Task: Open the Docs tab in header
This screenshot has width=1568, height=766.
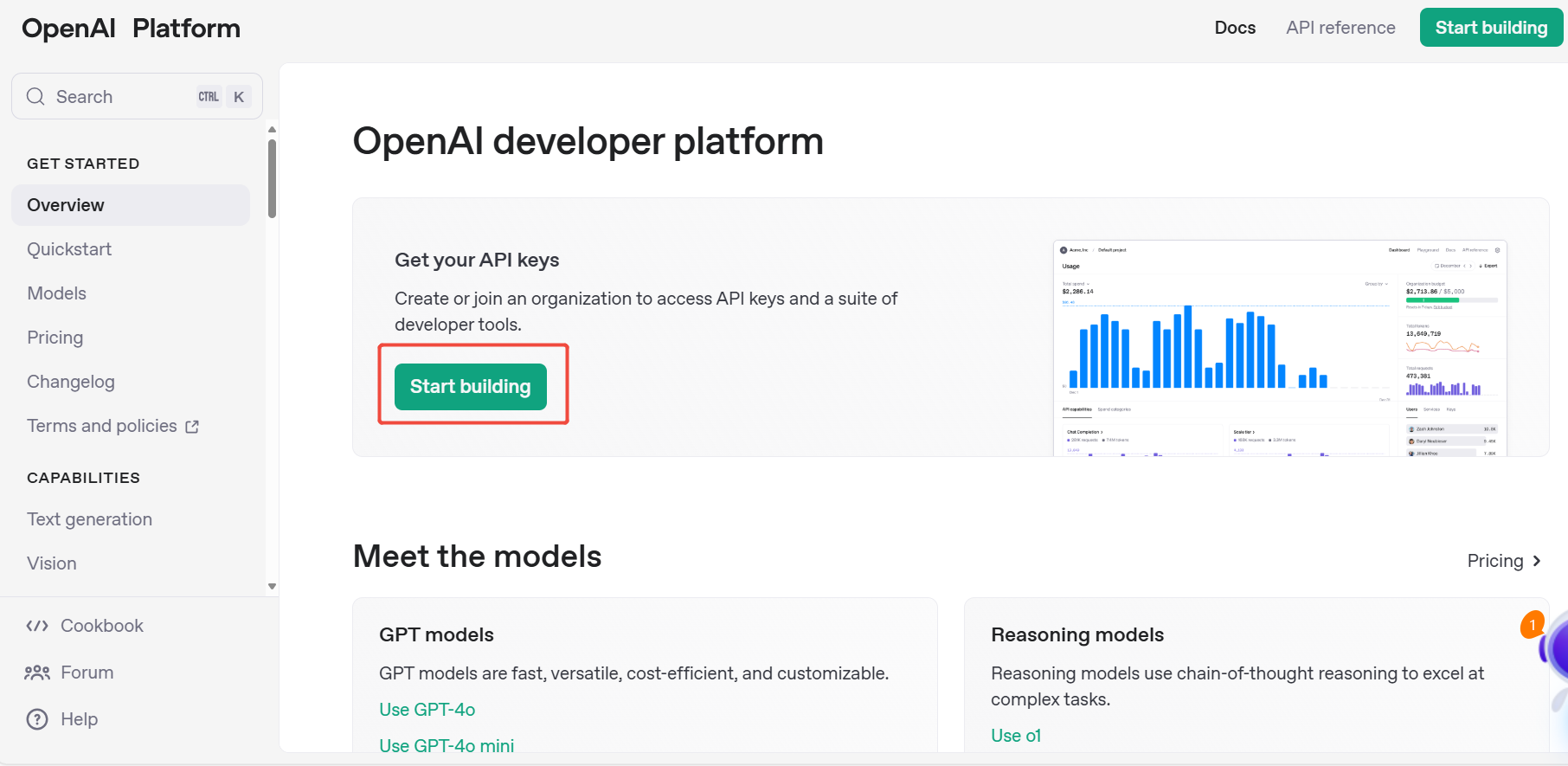Action: coord(1235,28)
